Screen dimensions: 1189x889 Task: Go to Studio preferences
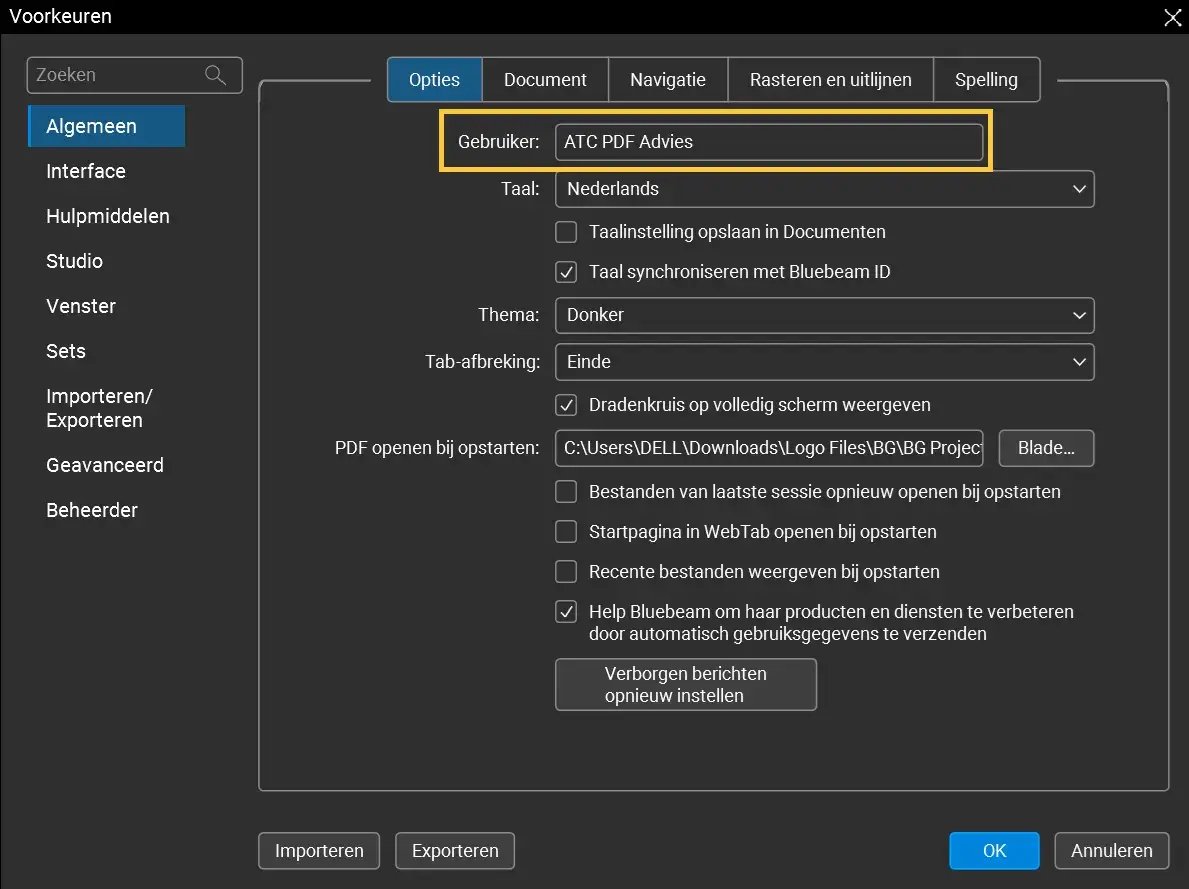click(x=74, y=261)
